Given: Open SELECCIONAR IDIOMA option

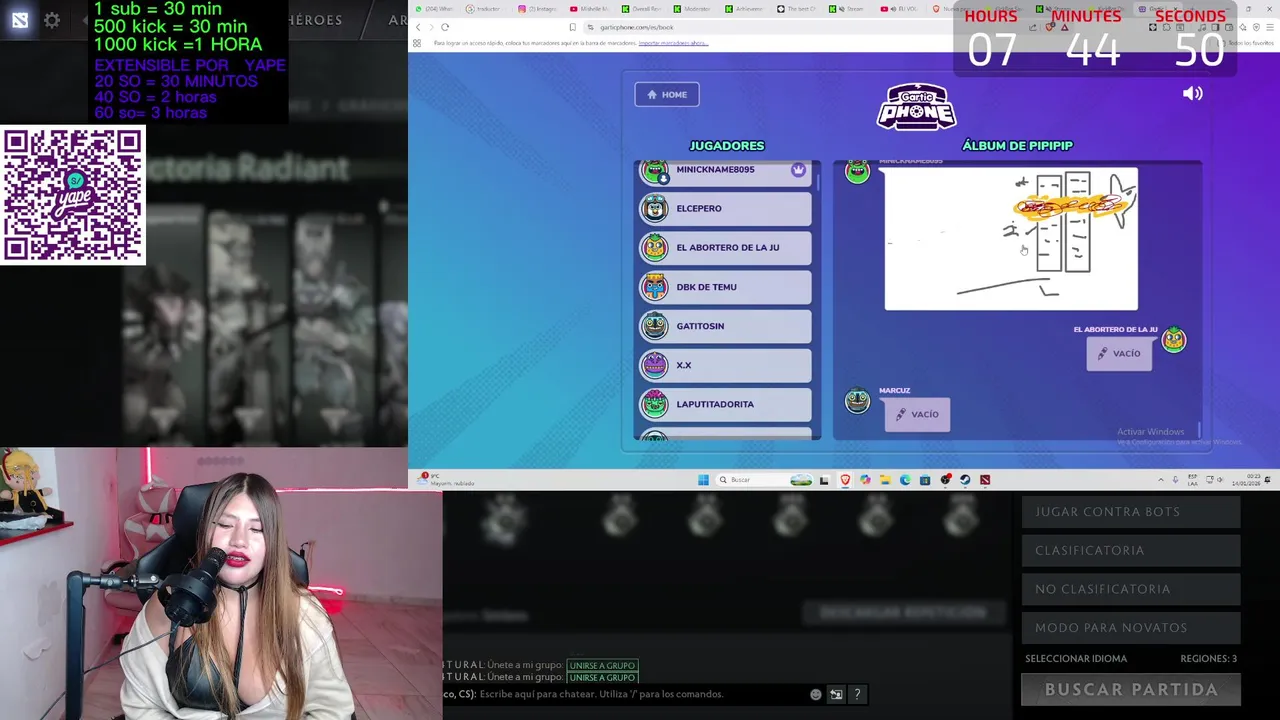Looking at the screenshot, I should pyautogui.click(x=1076, y=659).
